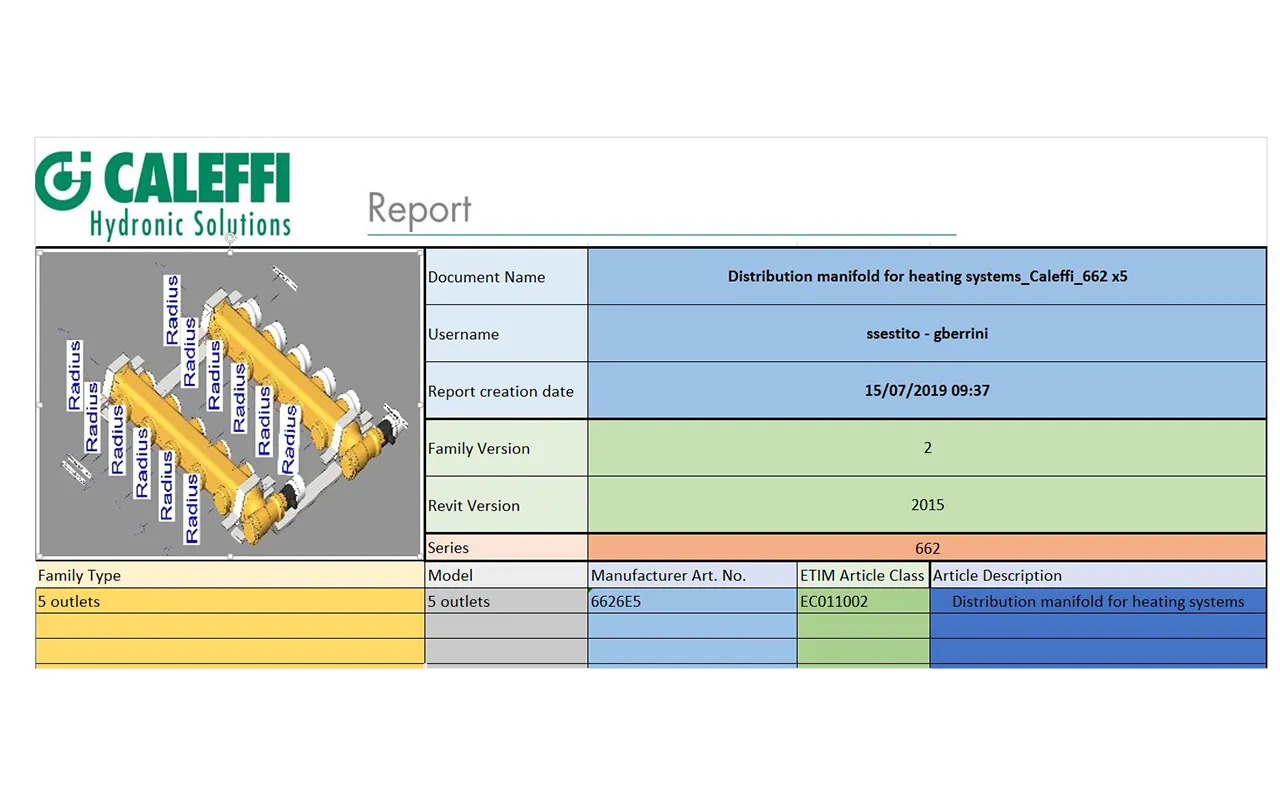Select the Family Version label cell

click(x=507, y=448)
